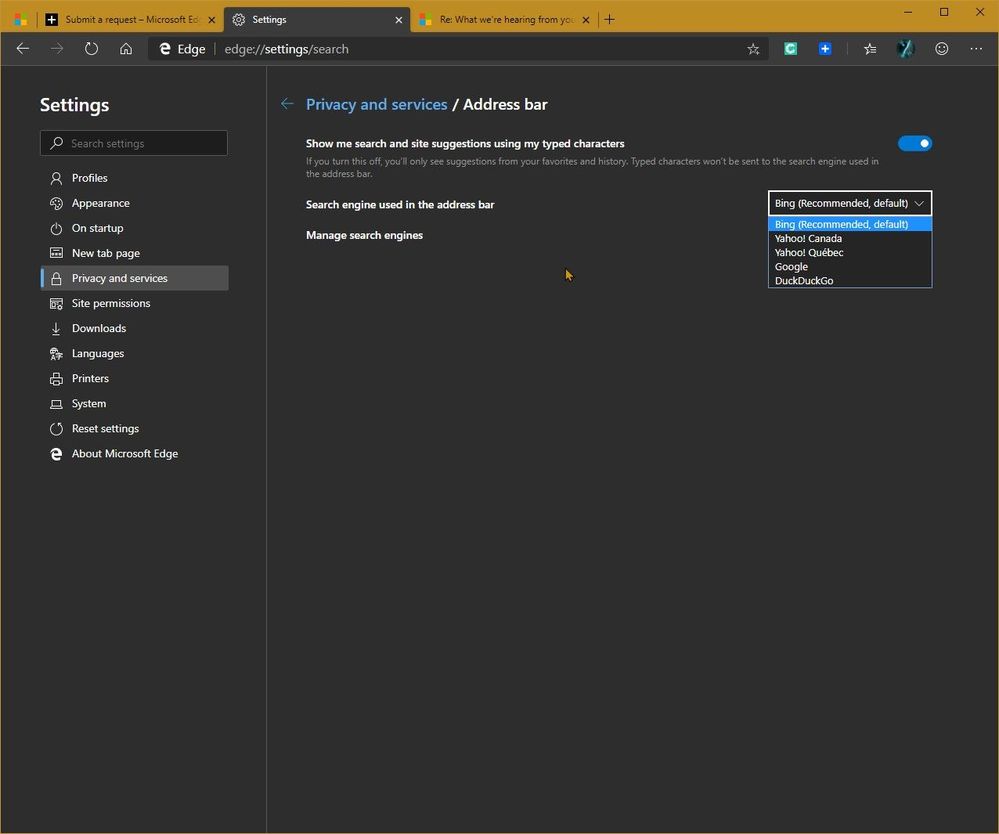
Task: Click the green extension icon in toolbar
Action: tap(790, 49)
